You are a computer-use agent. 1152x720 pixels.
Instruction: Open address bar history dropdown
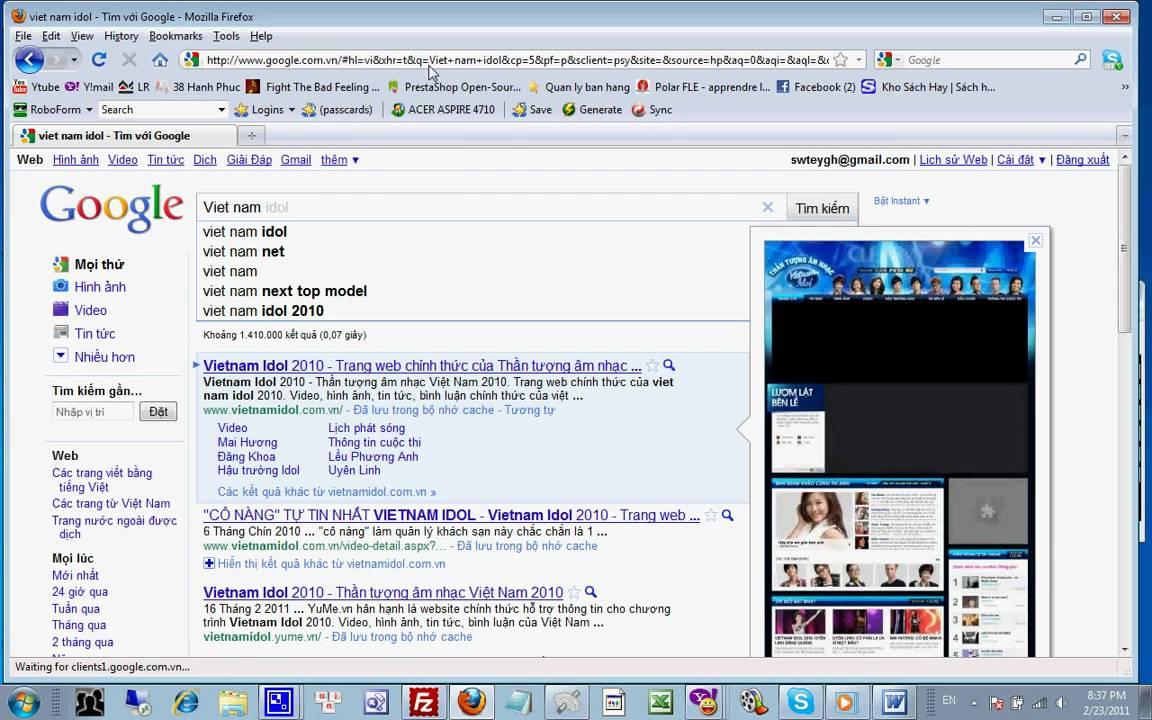(860, 60)
